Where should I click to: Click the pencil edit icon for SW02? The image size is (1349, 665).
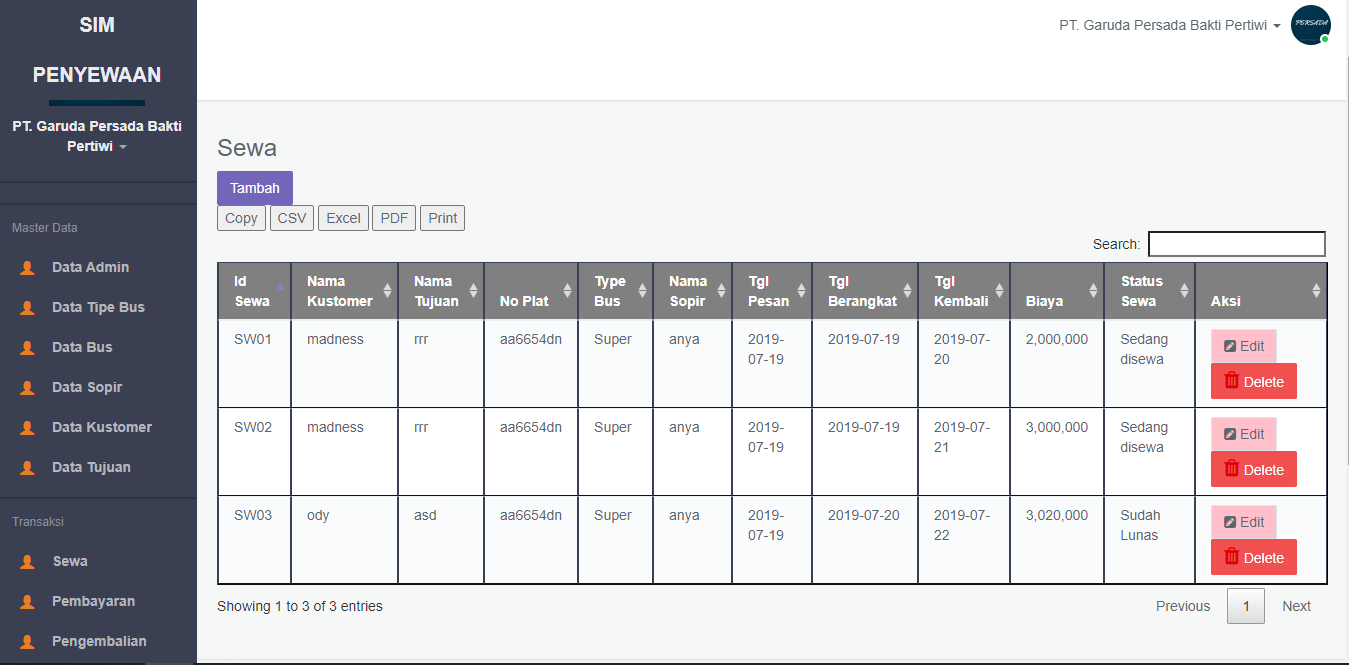(1231, 435)
